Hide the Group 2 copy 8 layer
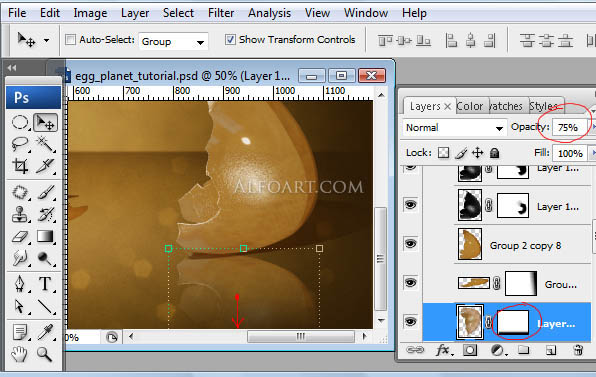 point(411,244)
